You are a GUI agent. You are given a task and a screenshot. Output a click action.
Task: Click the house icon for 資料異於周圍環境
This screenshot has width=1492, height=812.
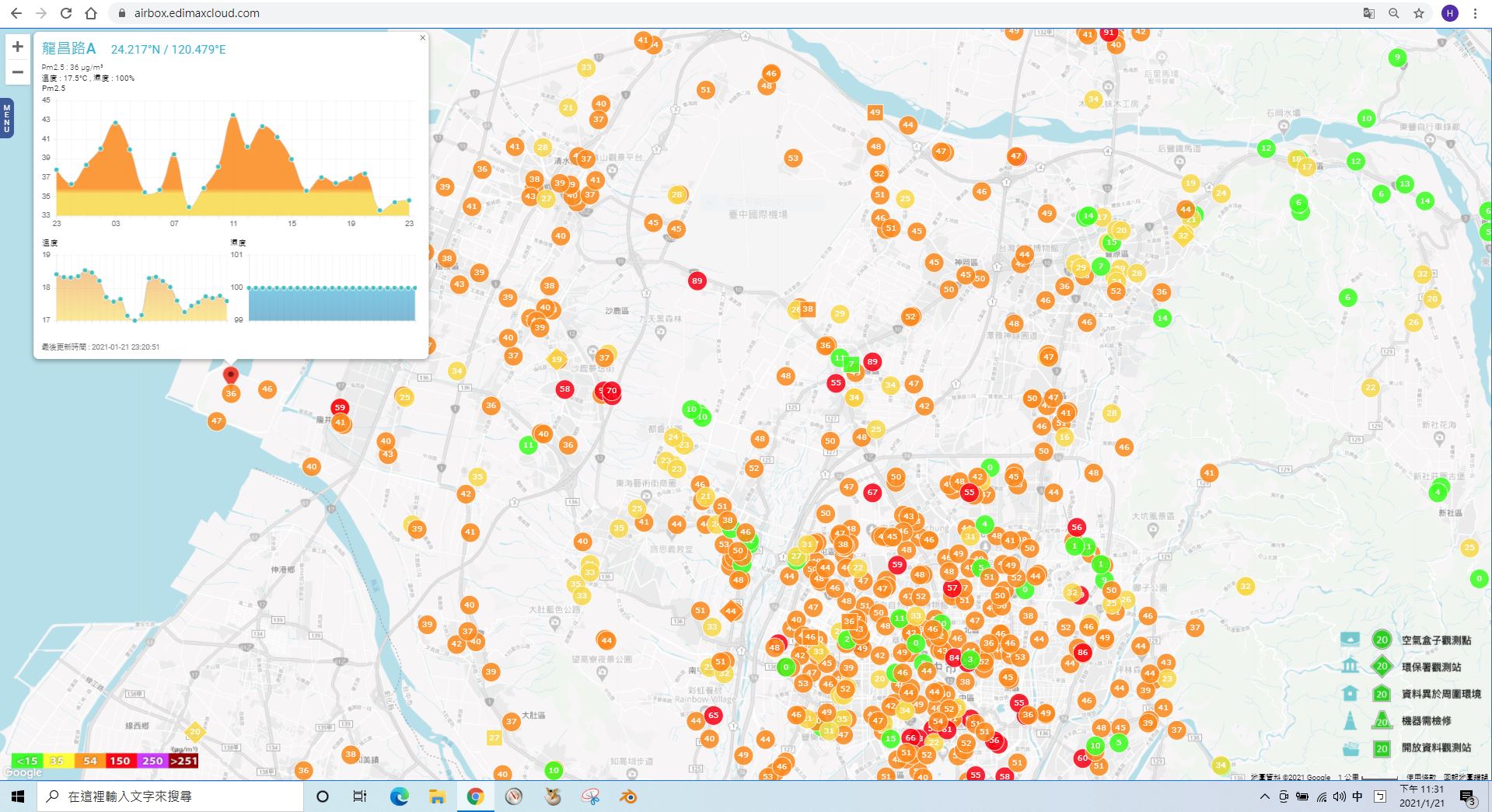(1350, 693)
